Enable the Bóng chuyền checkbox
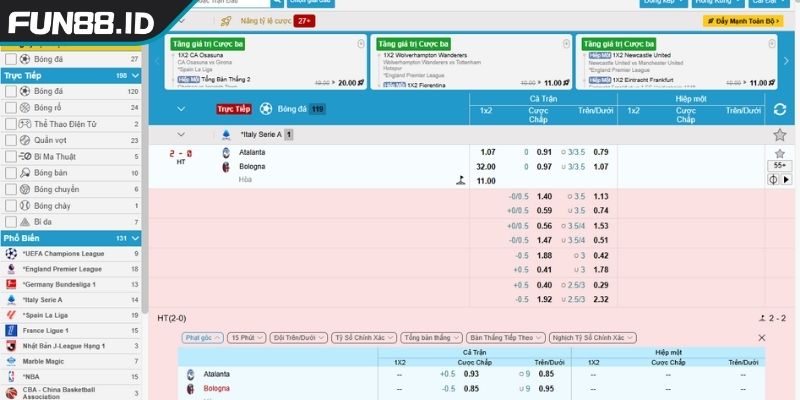Screen dimensions: 800x400 (10, 189)
